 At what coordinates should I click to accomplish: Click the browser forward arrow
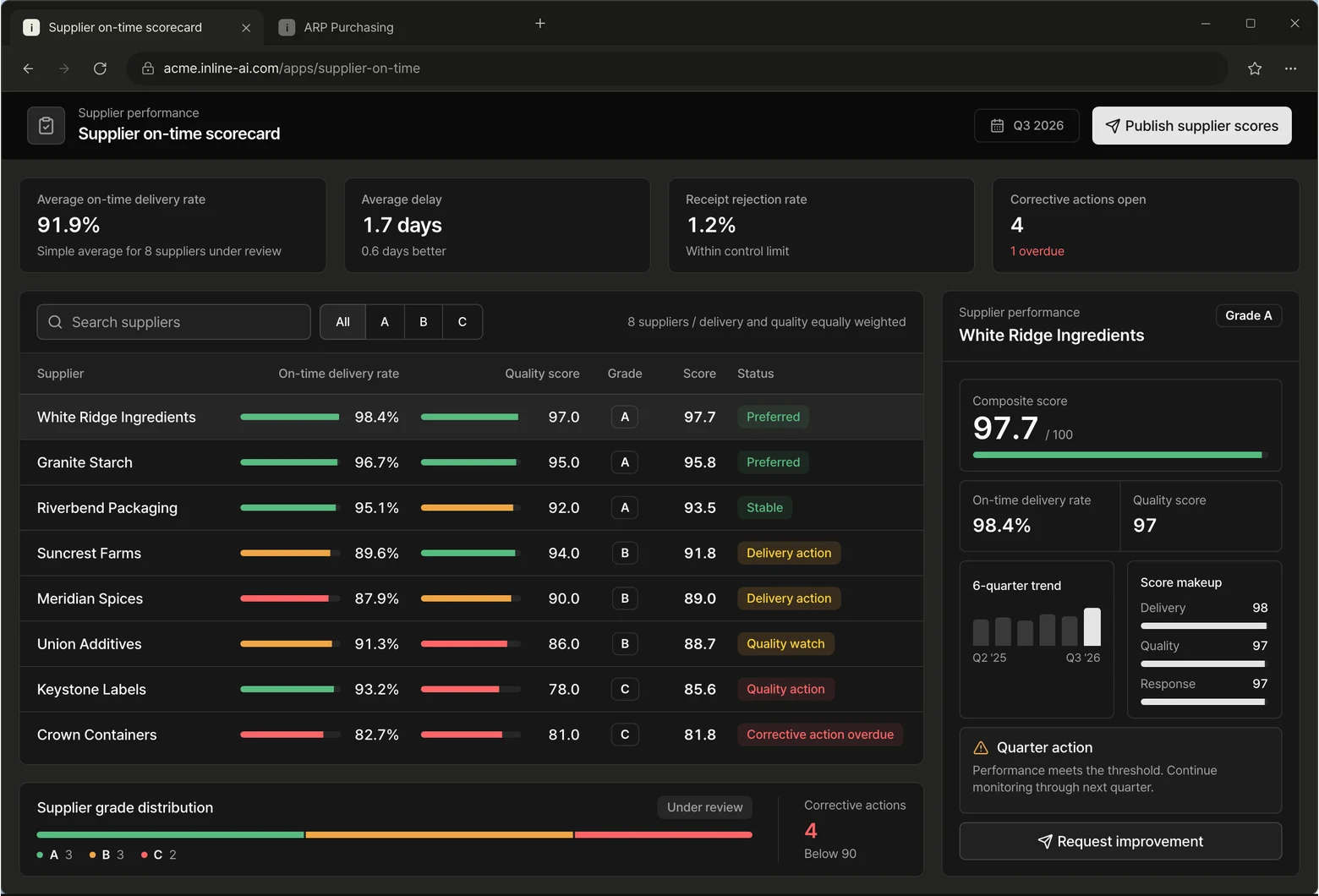(64, 68)
